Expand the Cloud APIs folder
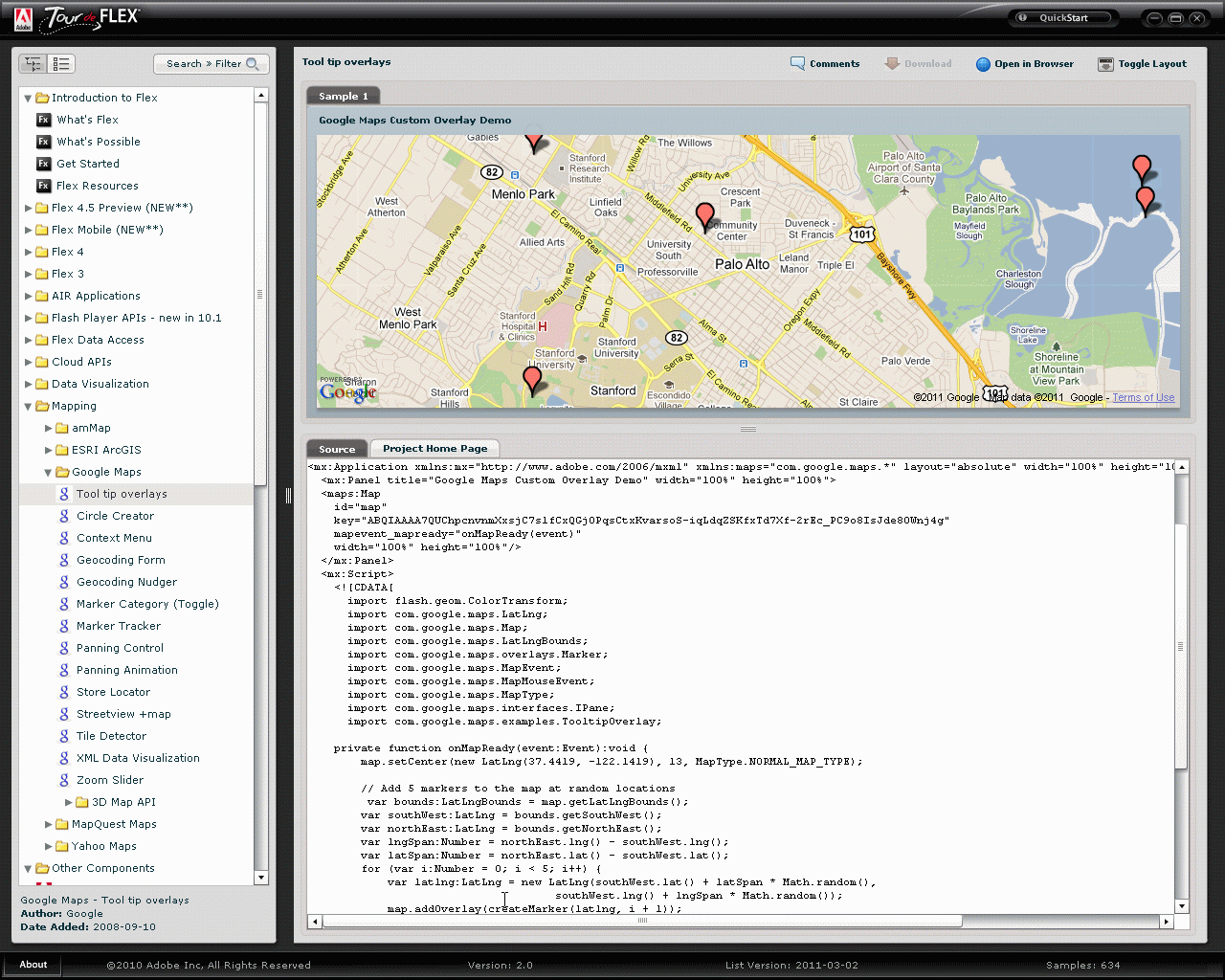Image resolution: width=1225 pixels, height=980 pixels. [29, 362]
